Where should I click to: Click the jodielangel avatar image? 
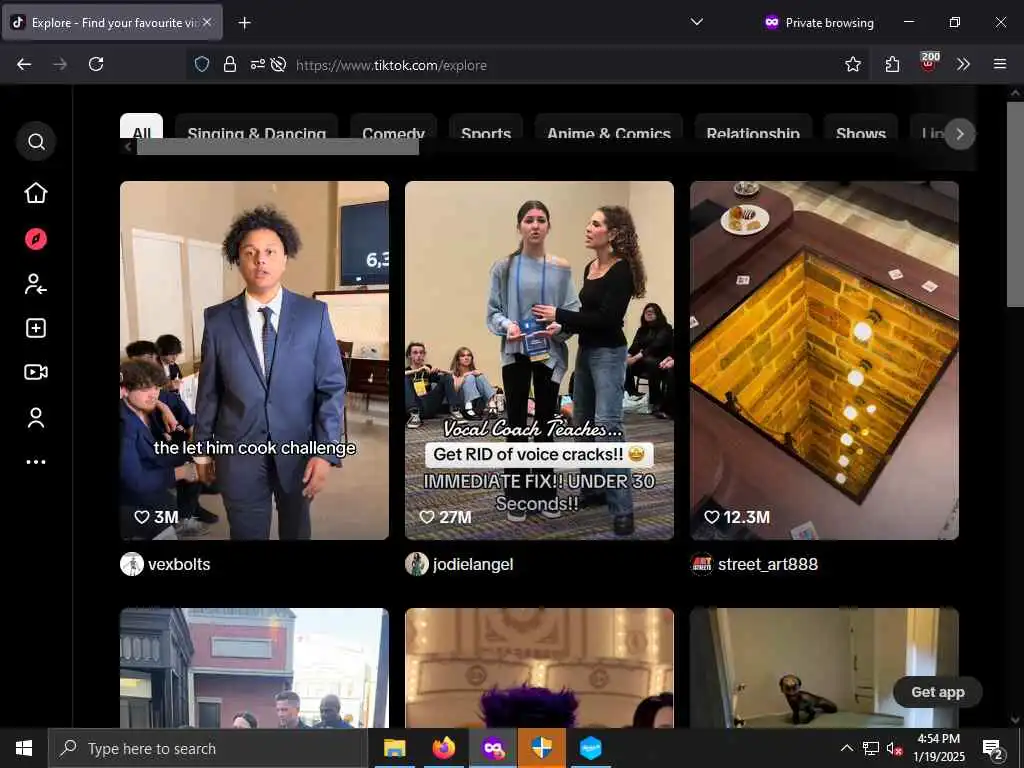pos(417,564)
